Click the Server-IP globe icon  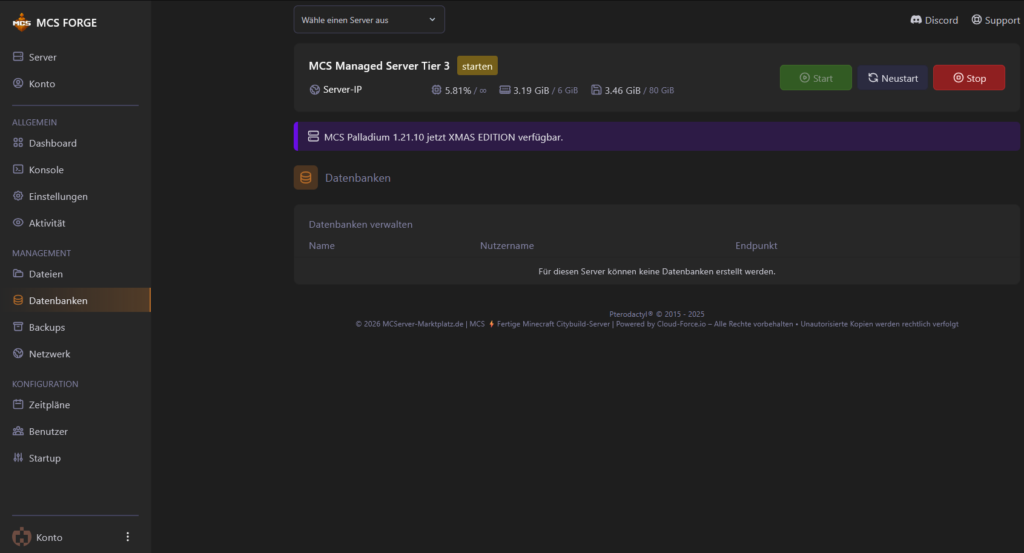point(315,89)
